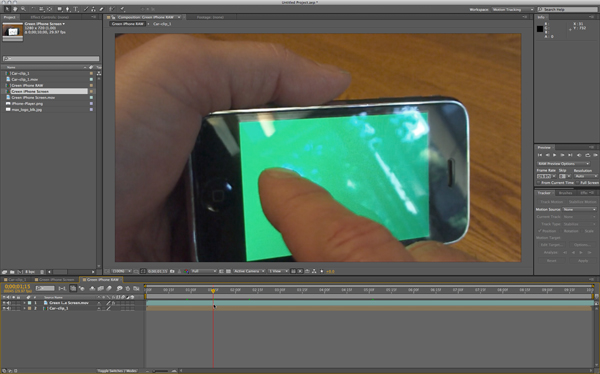Toggle the Rotation checkbox in Tracker

click(561, 231)
